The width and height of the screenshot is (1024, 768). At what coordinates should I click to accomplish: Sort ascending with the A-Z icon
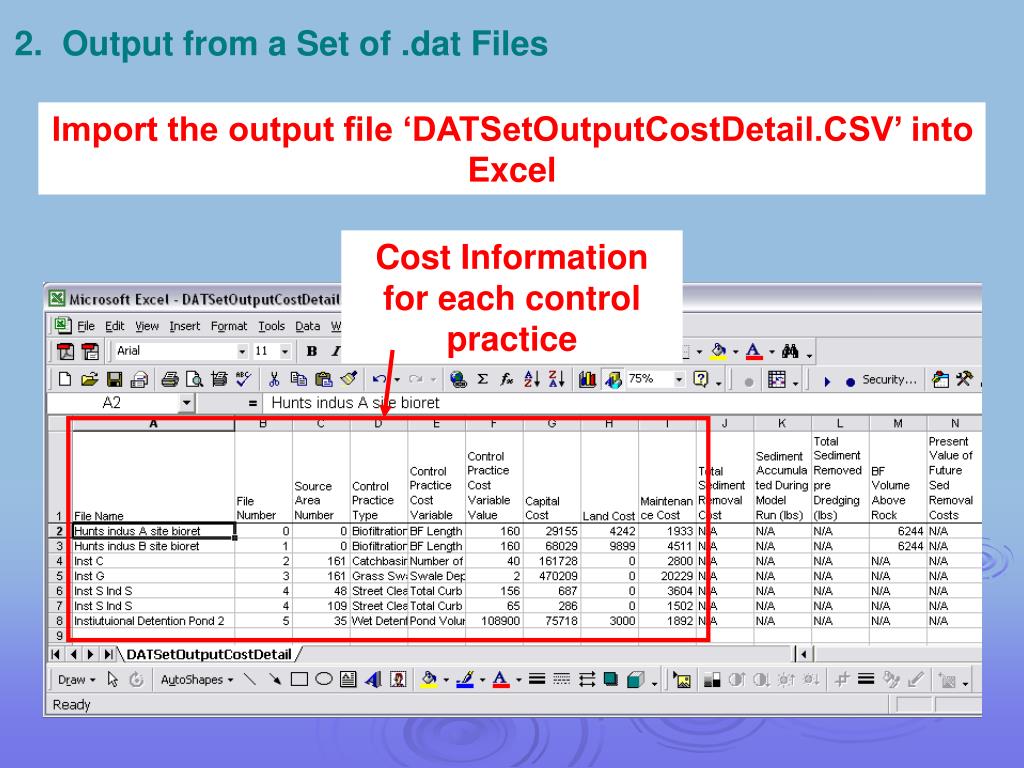[x=532, y=379]
